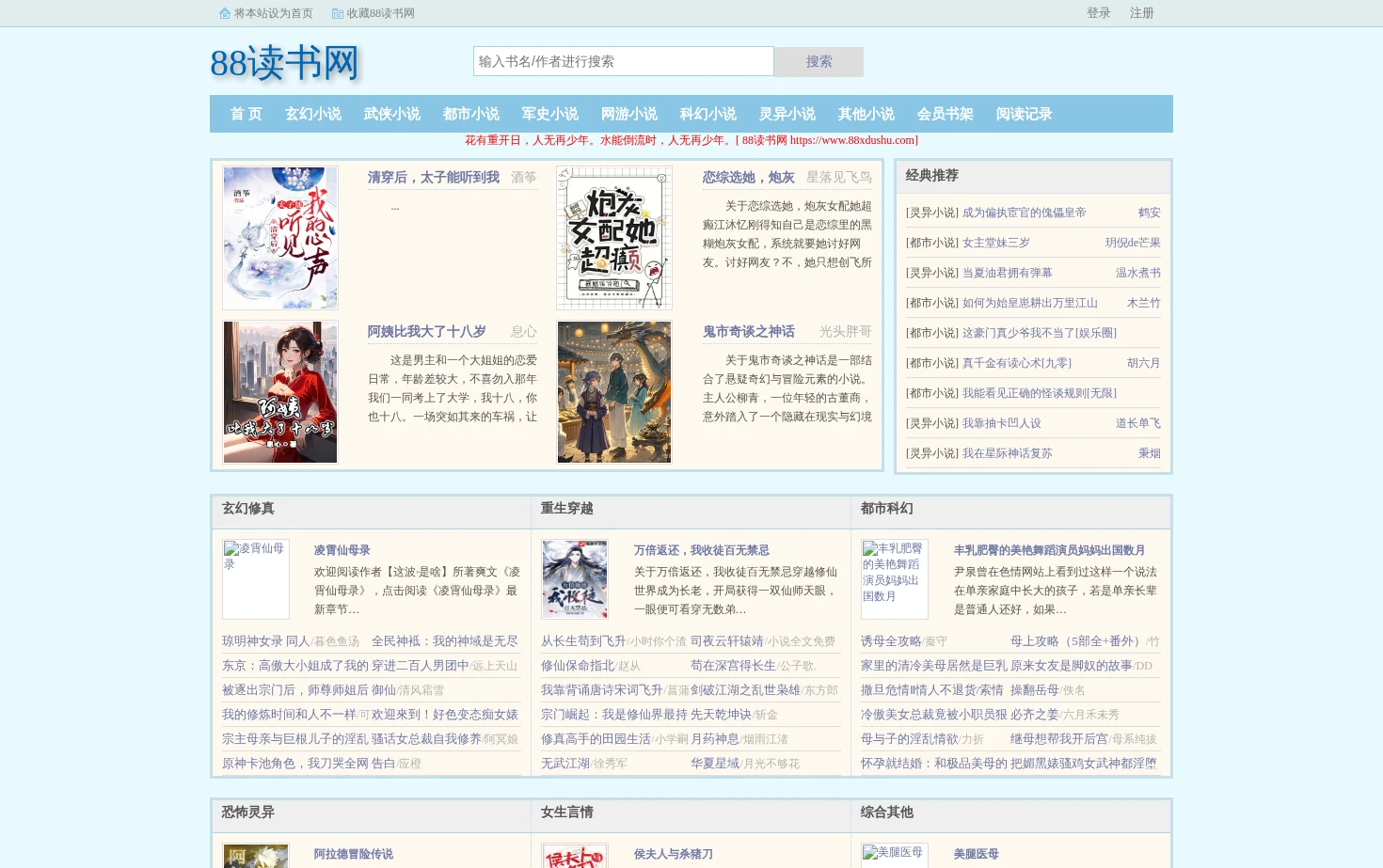Open the 武侠小说 category
The image size is (1383, 868).
pyautogui.click(x=392, y=114)
